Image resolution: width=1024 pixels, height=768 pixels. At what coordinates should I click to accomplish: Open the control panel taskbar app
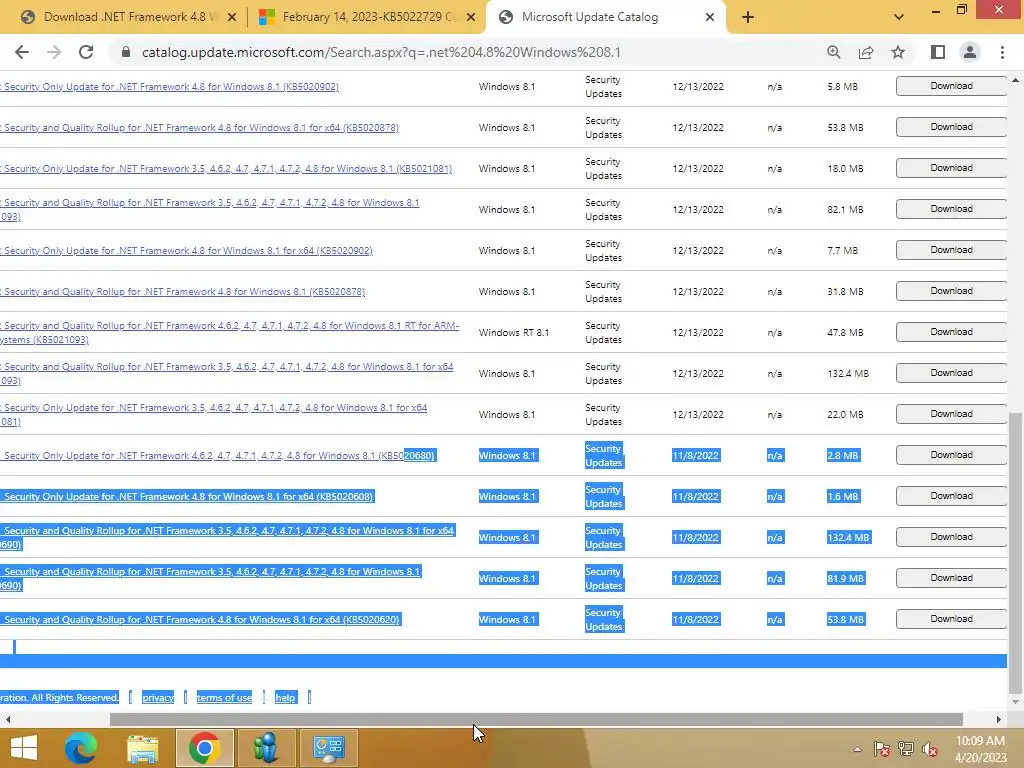[328, 747]
